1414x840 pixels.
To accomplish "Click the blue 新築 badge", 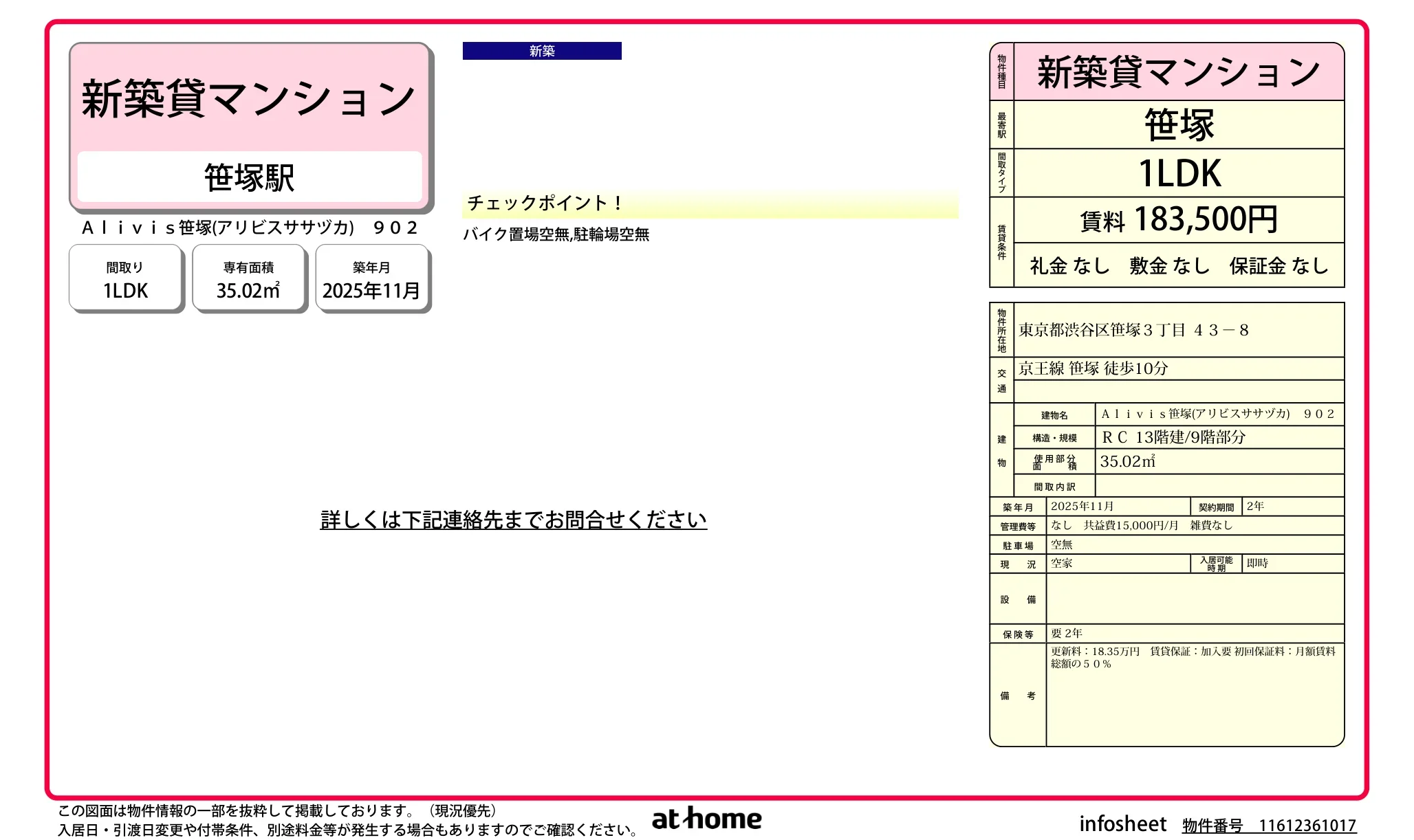I will pos(541,51).
